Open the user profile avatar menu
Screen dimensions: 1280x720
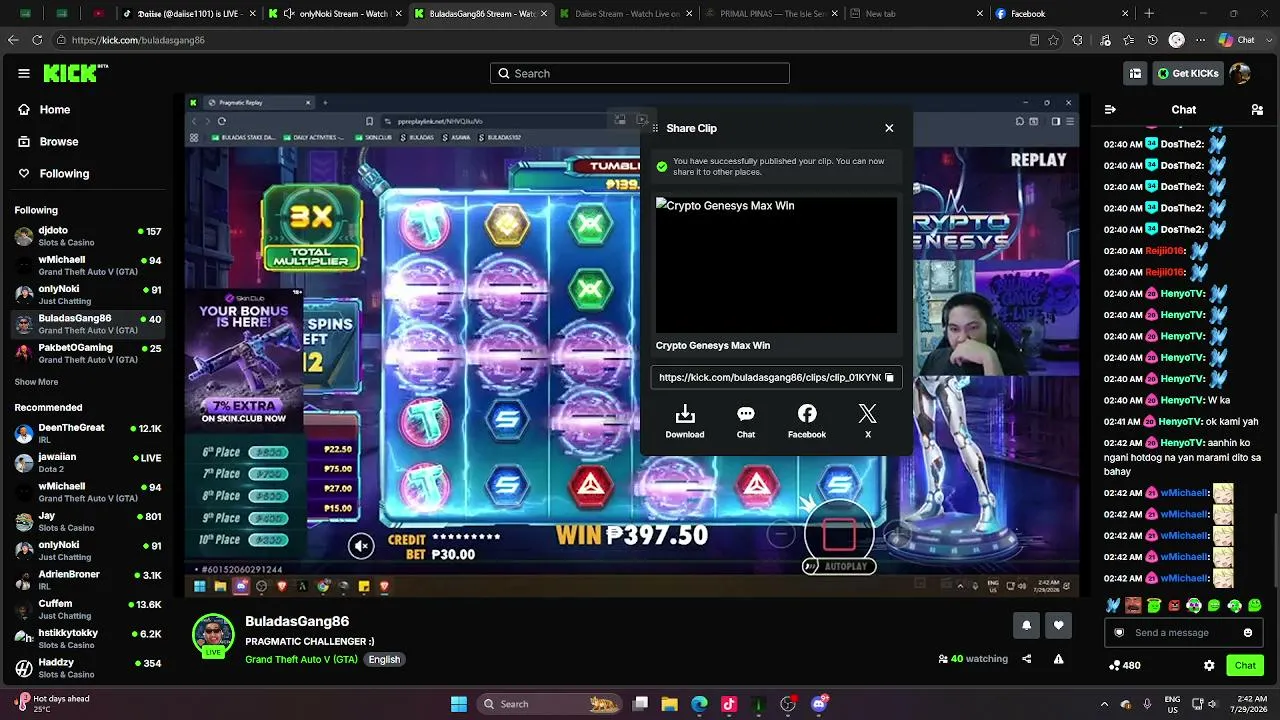1240,73
